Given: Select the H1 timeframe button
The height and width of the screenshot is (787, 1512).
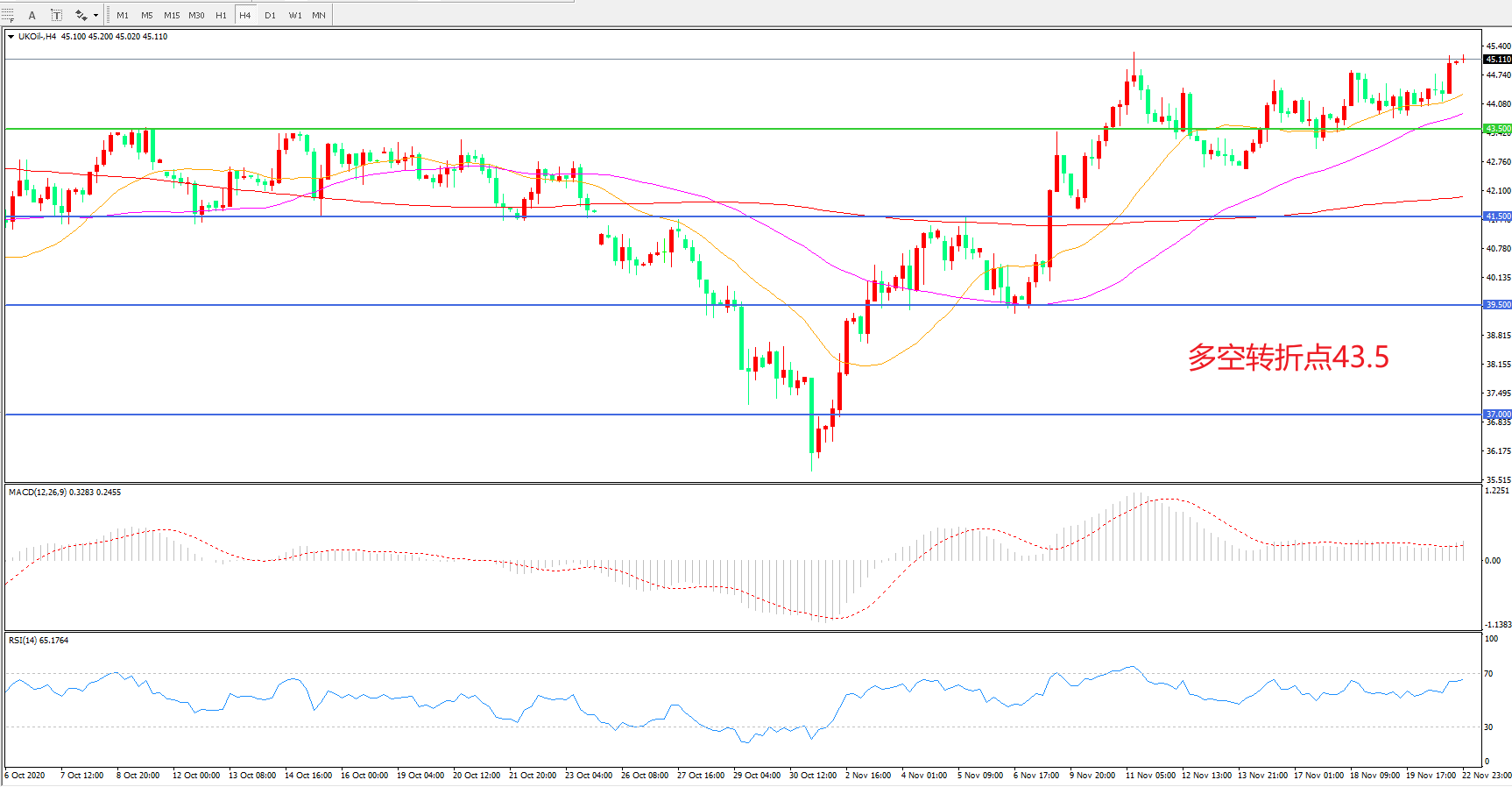Looking at the screenshot, I should pos(221,15).
